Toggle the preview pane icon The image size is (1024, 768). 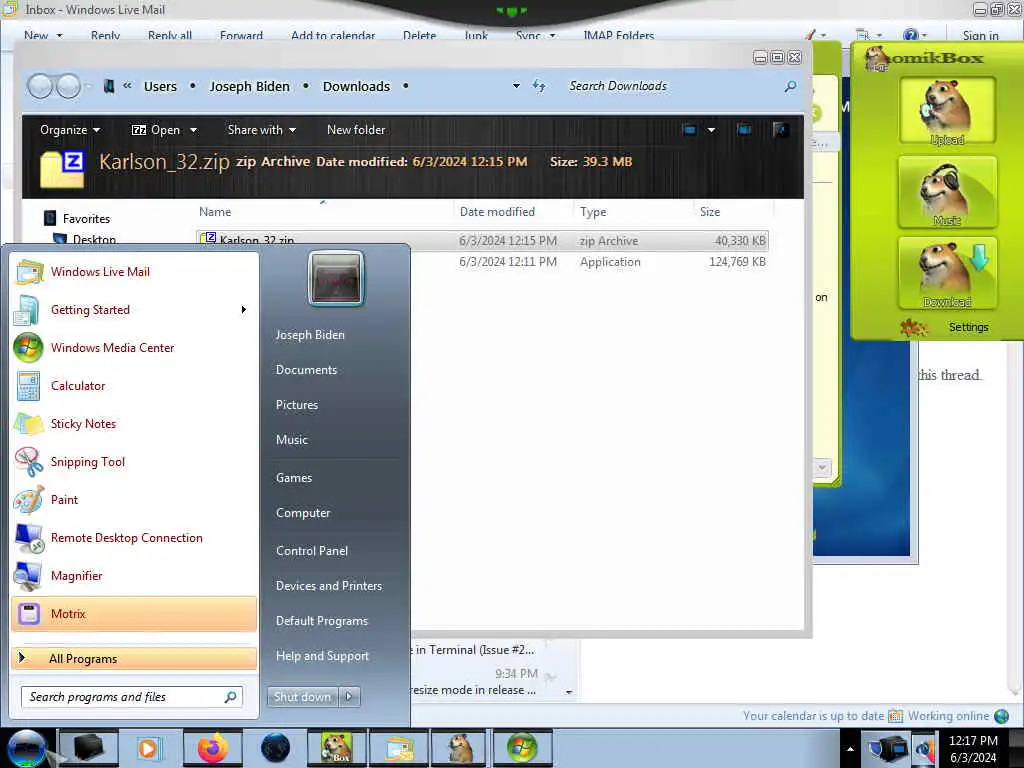click(744, 130)
